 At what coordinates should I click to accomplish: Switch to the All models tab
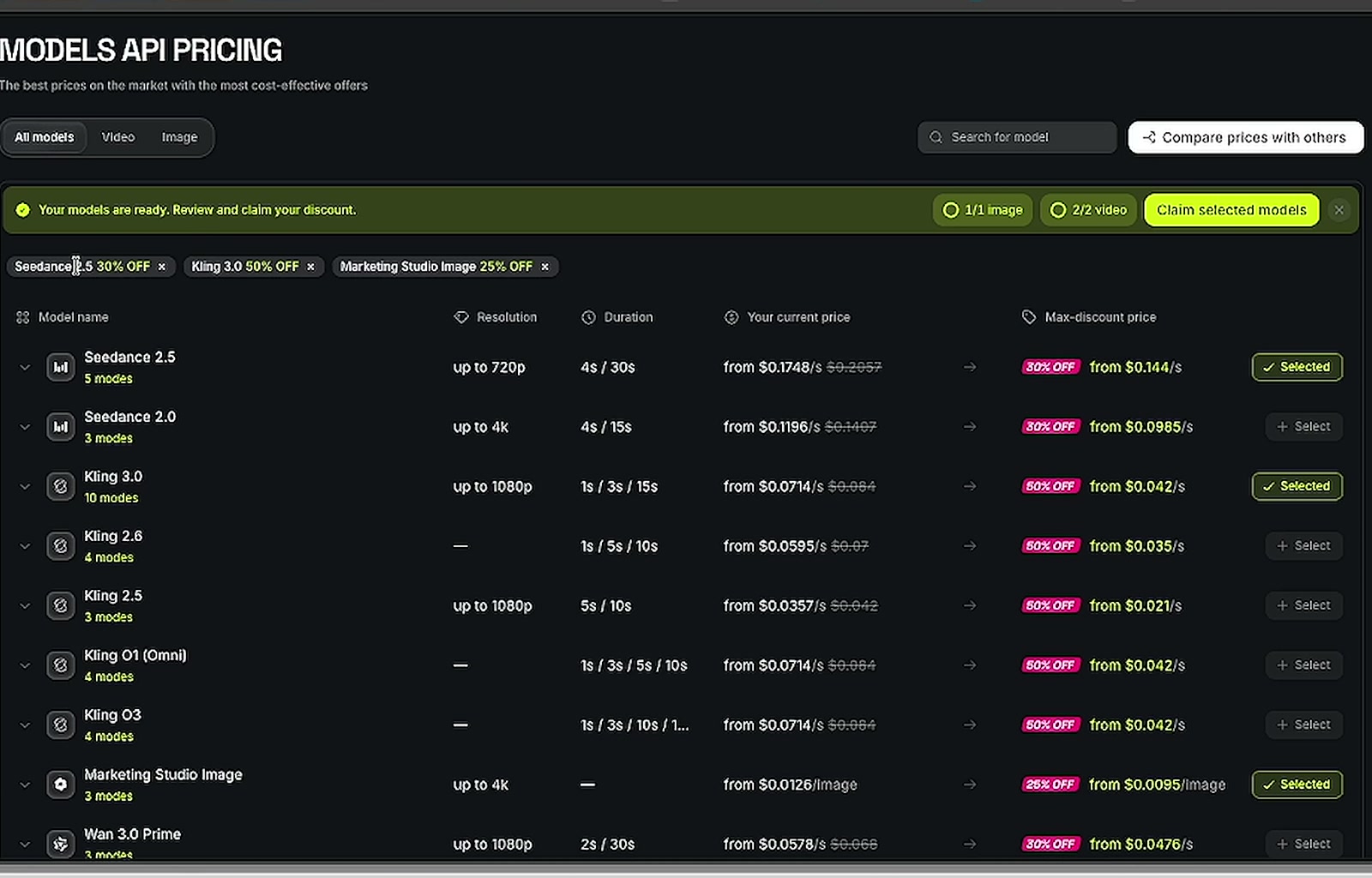tap(45, 137)
